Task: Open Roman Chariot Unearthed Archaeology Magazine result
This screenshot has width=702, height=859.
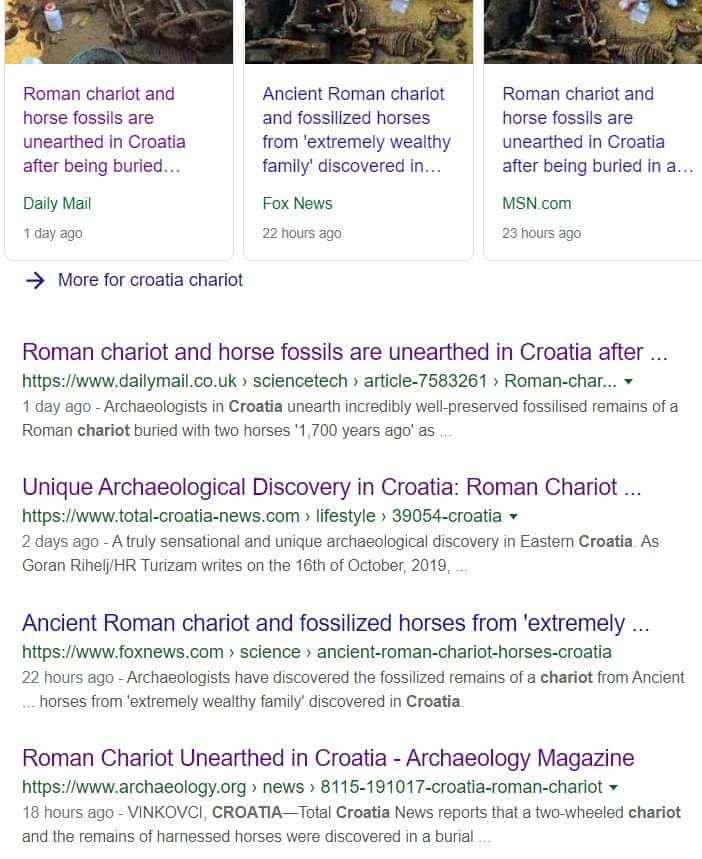Action: (328, 758)
